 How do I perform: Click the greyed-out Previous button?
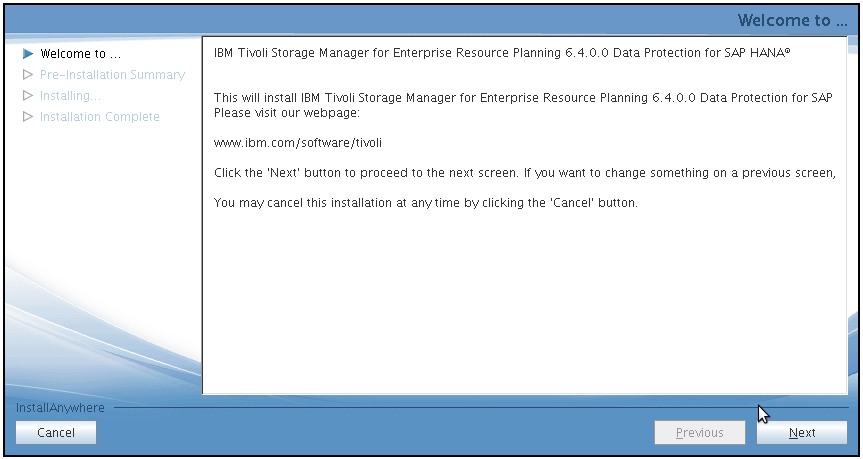[x=700, y=433]
